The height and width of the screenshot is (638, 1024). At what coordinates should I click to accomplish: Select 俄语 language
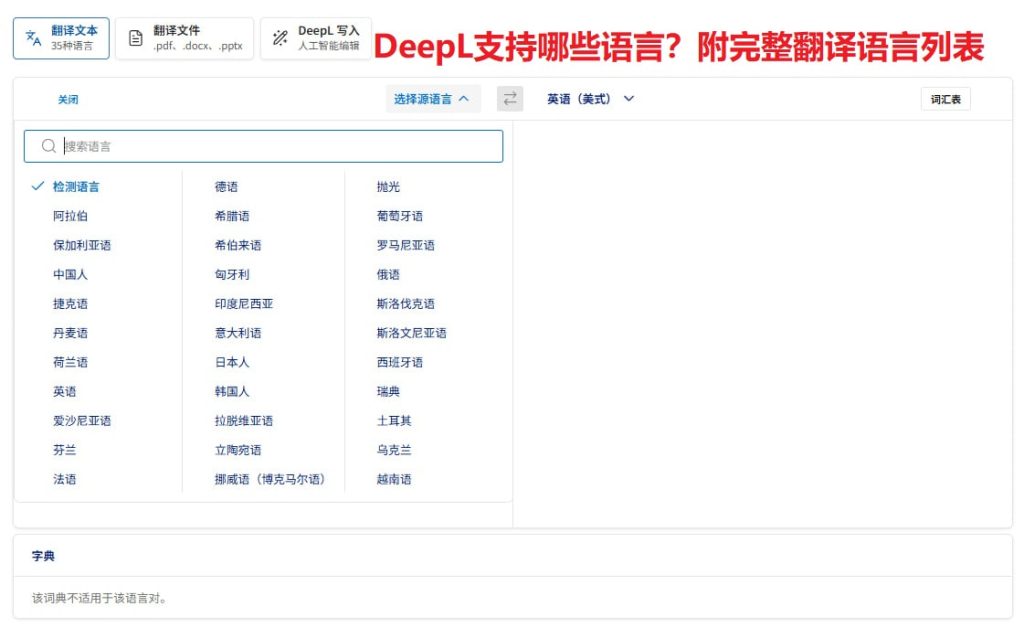[388, 275]
